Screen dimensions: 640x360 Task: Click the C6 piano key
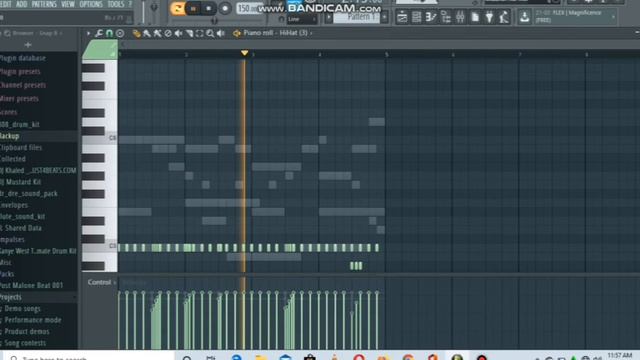(x=100, y=139)
